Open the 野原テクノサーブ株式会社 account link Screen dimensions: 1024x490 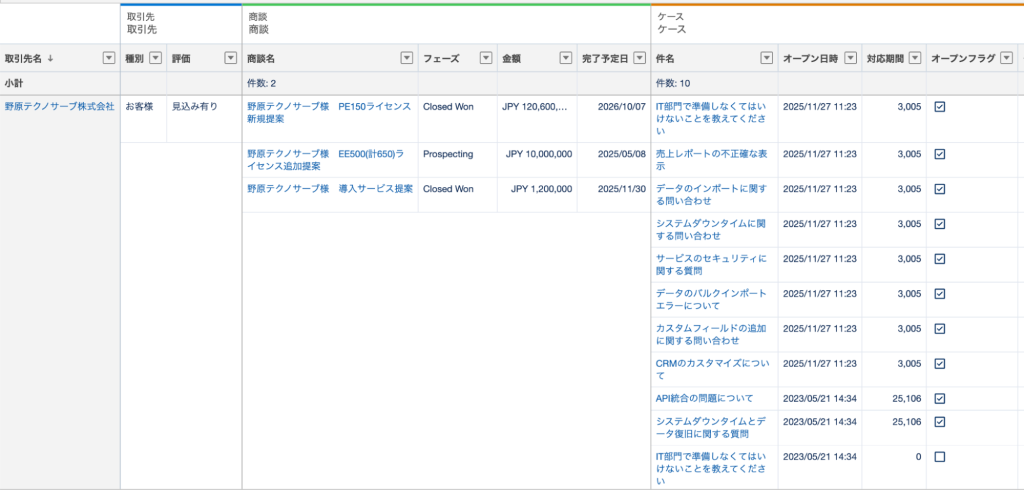(59, 106)
